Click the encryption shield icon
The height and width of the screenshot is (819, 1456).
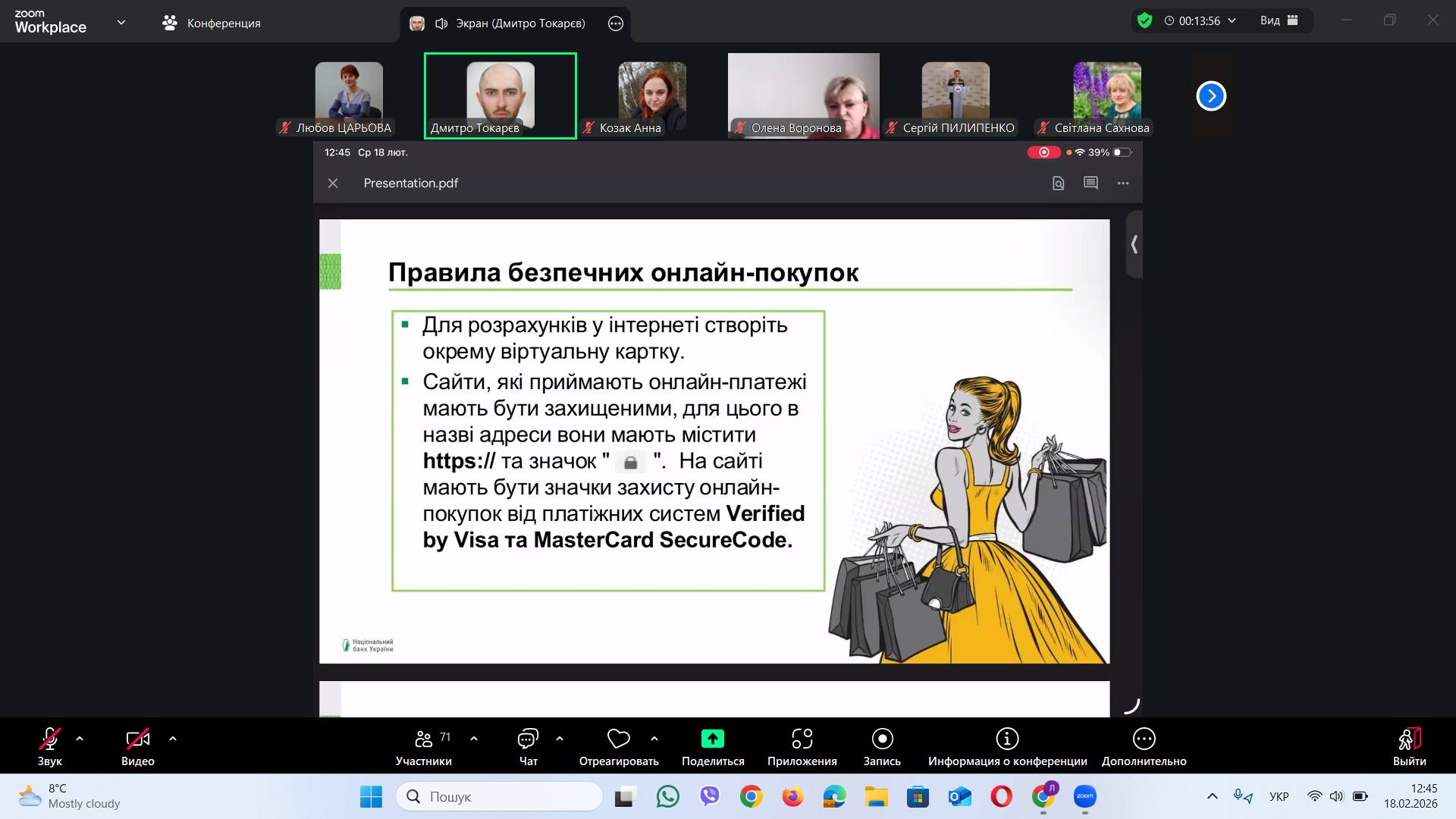(x=1145, y=20)
